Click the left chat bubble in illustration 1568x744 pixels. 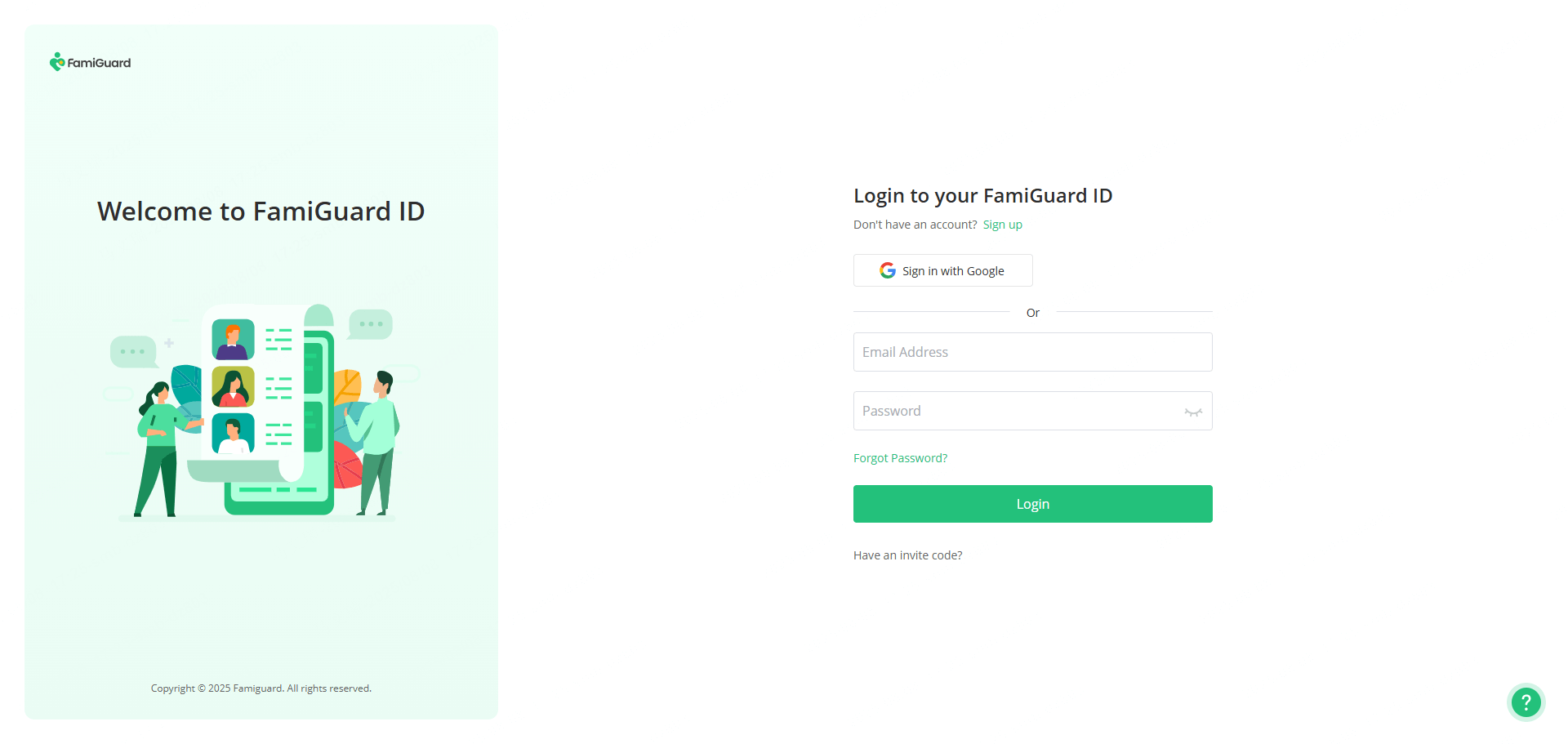coord(132,351)
